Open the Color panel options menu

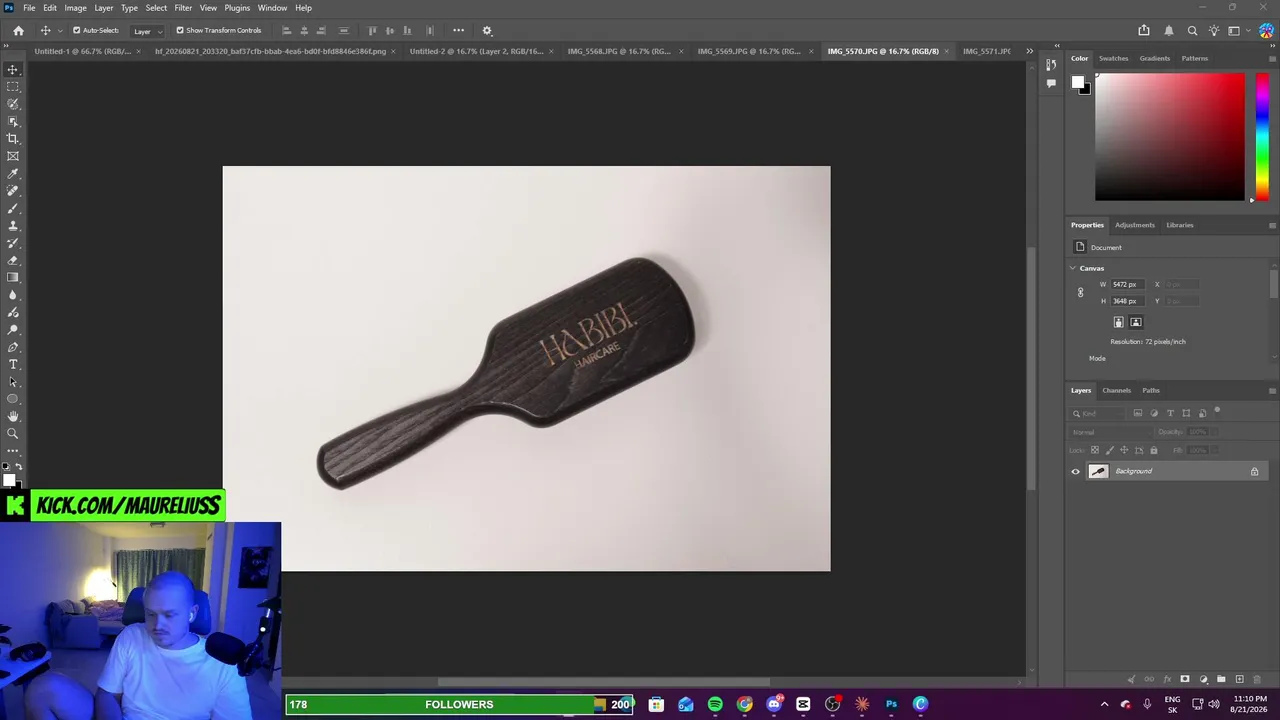(1272, 58)
